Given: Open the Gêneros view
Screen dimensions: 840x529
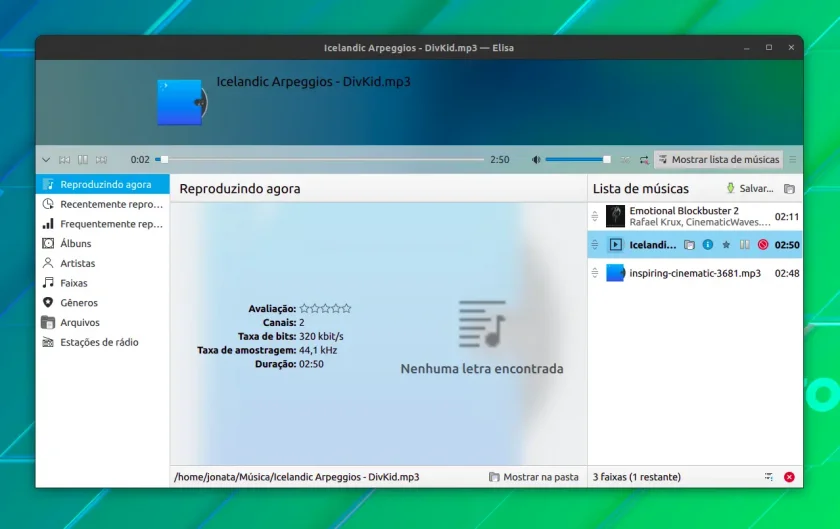Looking at the screenshot, I should pos(103,303).
